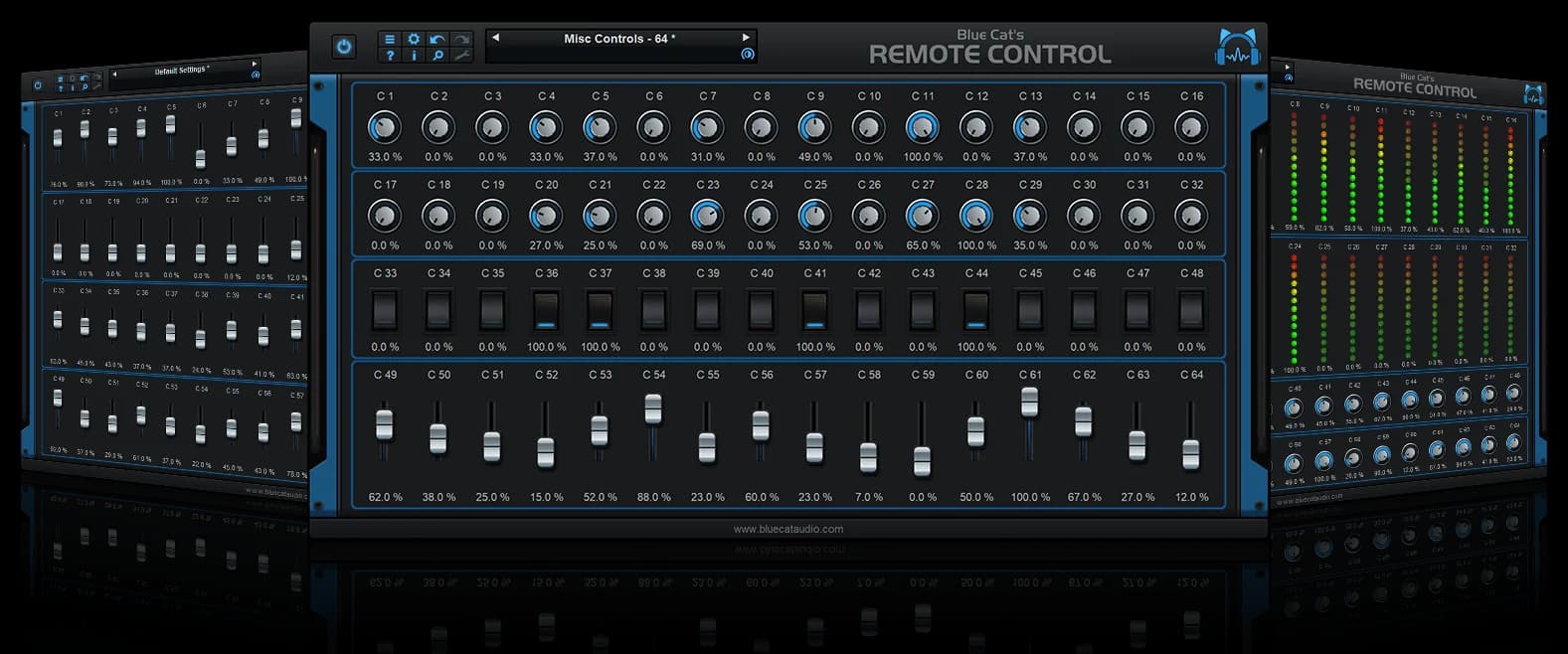Click knob C 17
This screenshot has height=654, width=1568.
pyautogui.click(x=385, y=216)
